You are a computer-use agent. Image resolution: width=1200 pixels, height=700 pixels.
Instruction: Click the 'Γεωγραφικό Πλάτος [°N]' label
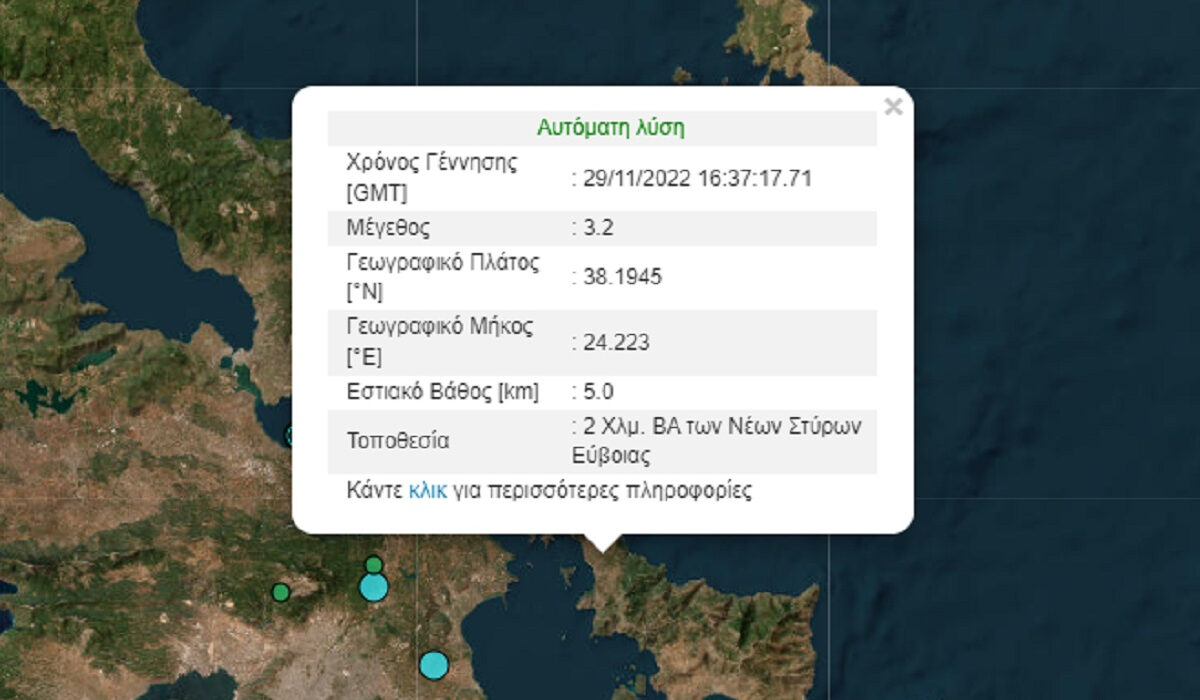coord(442,277)
